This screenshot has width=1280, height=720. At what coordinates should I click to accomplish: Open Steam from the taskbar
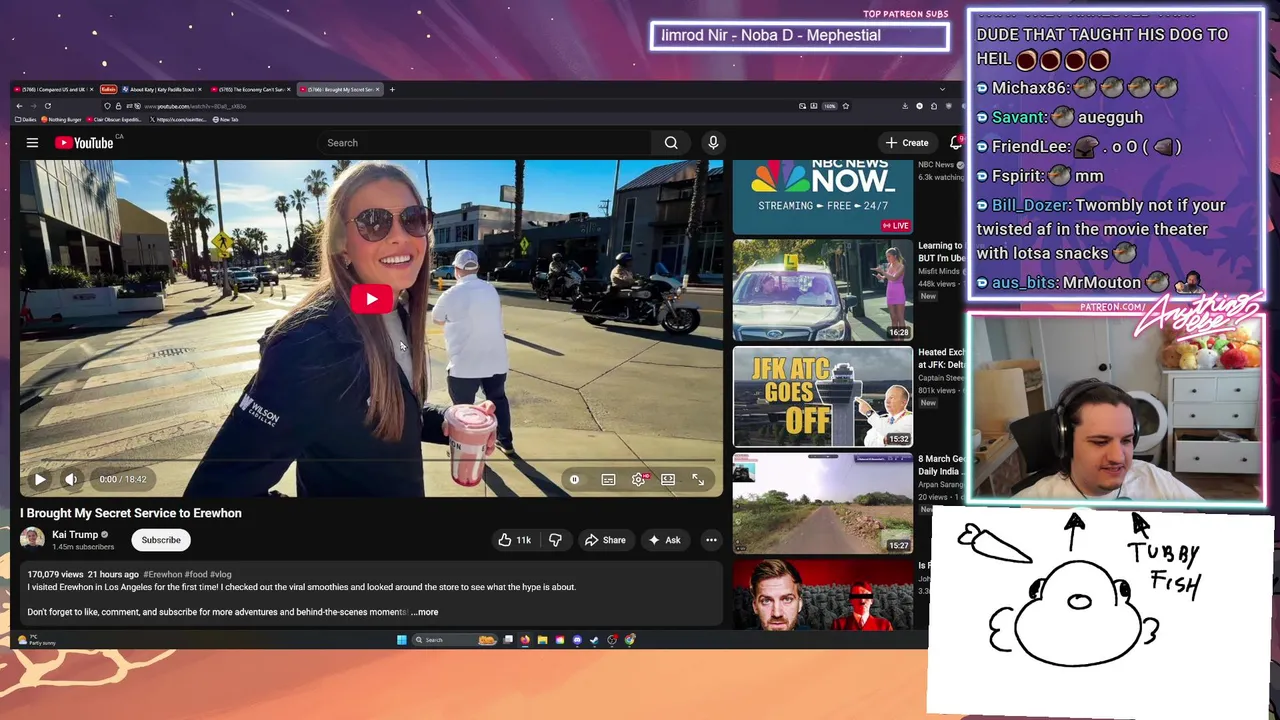point(594,640)
